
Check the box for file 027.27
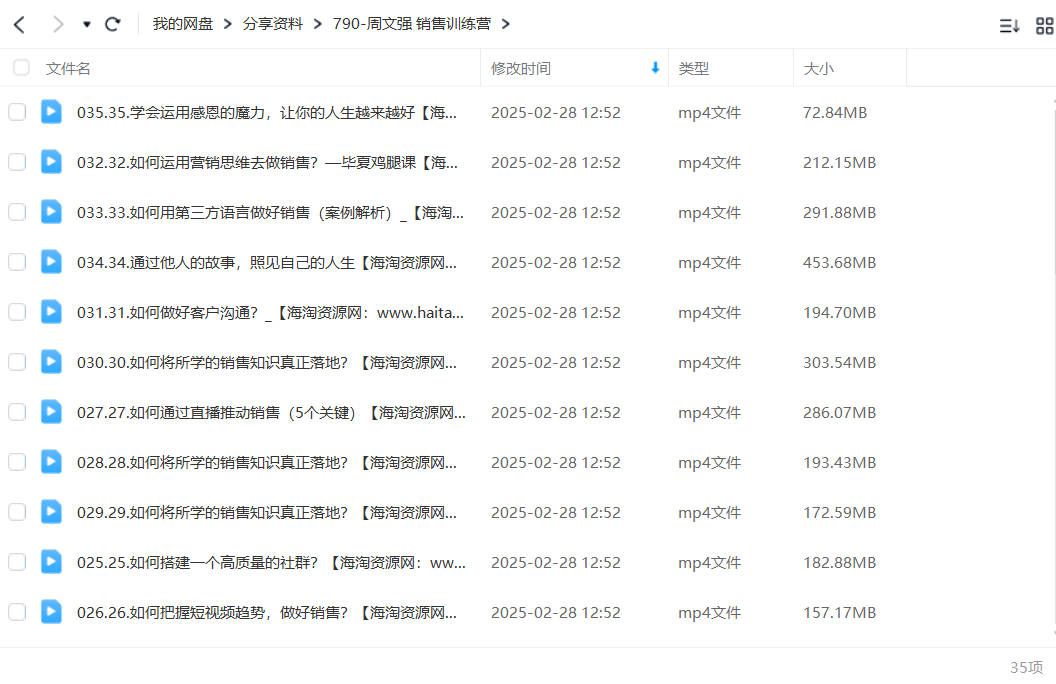[x=17, y=412]
